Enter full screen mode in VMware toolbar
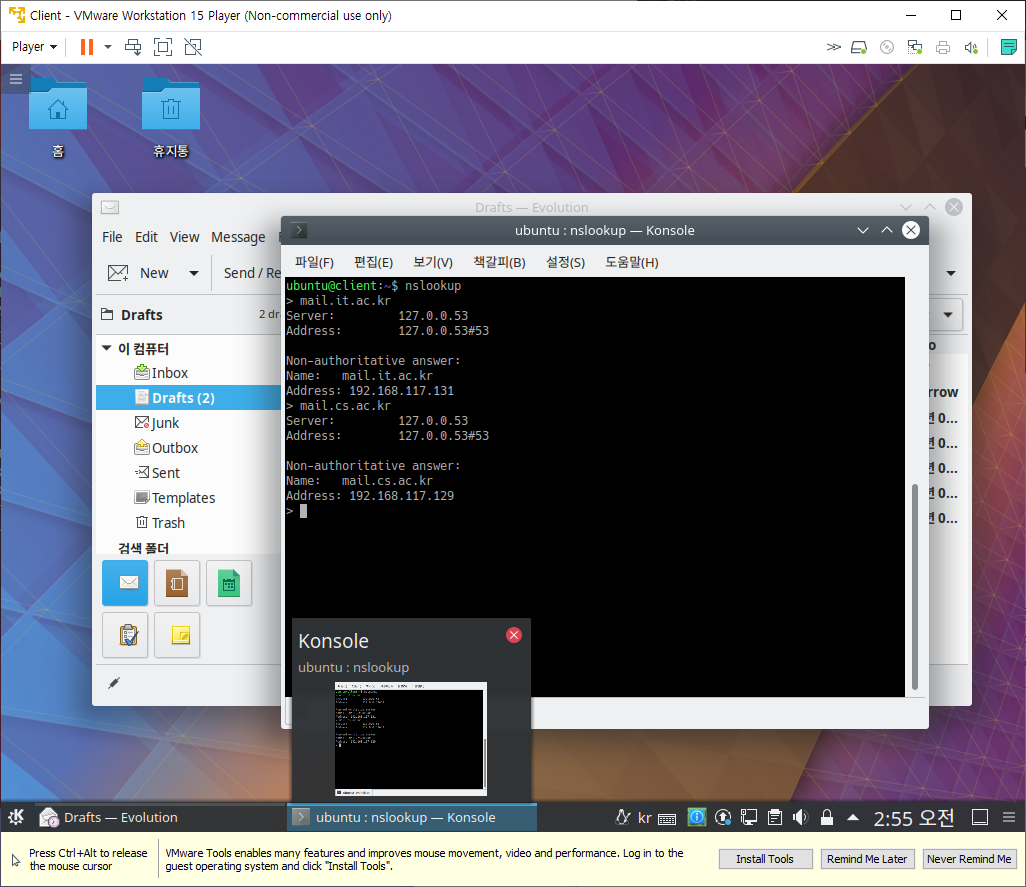This screenshot has width=1026, height=887. (163, 47)
